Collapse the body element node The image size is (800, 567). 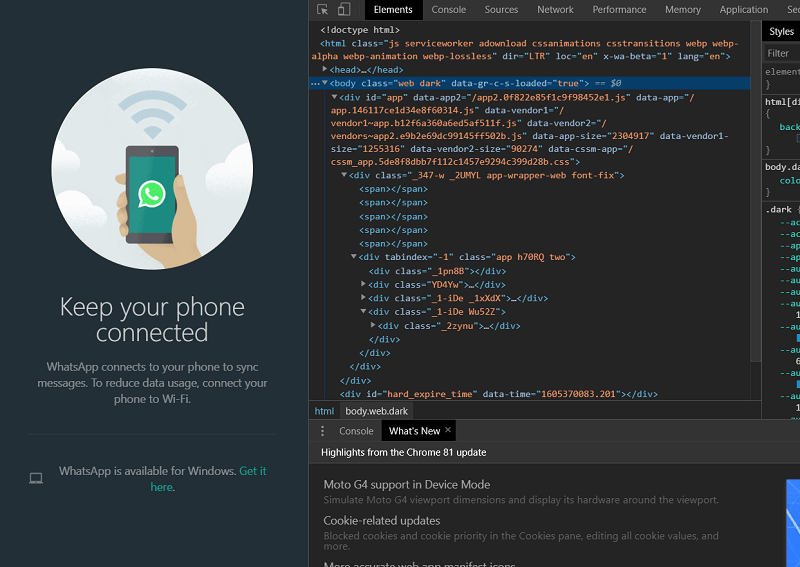pyautogui.click(x=325, y=83)
